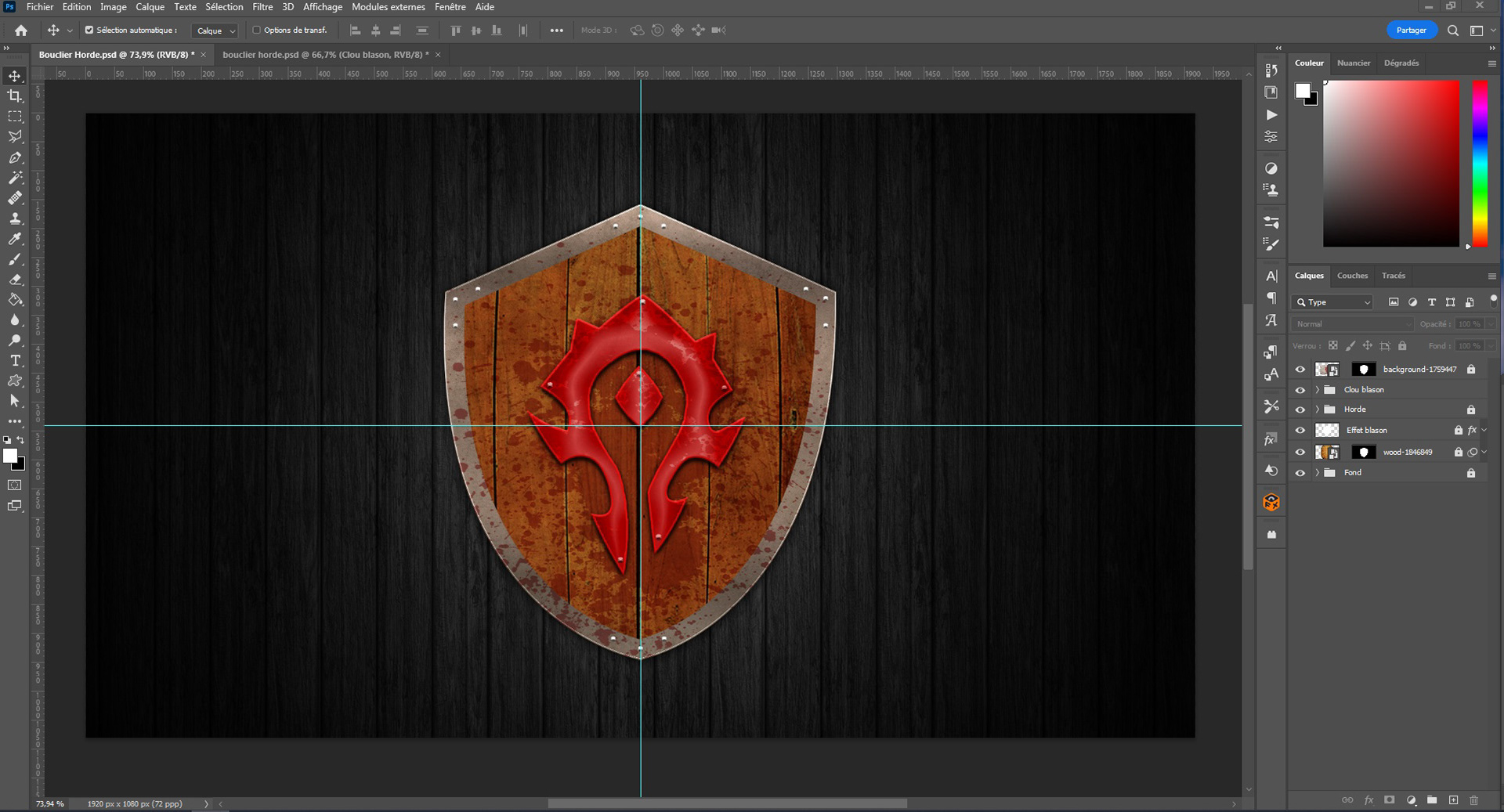Select the Magic Wand tool
The width and height of the screenshot is (1504, 812).
tap(15, 178)
